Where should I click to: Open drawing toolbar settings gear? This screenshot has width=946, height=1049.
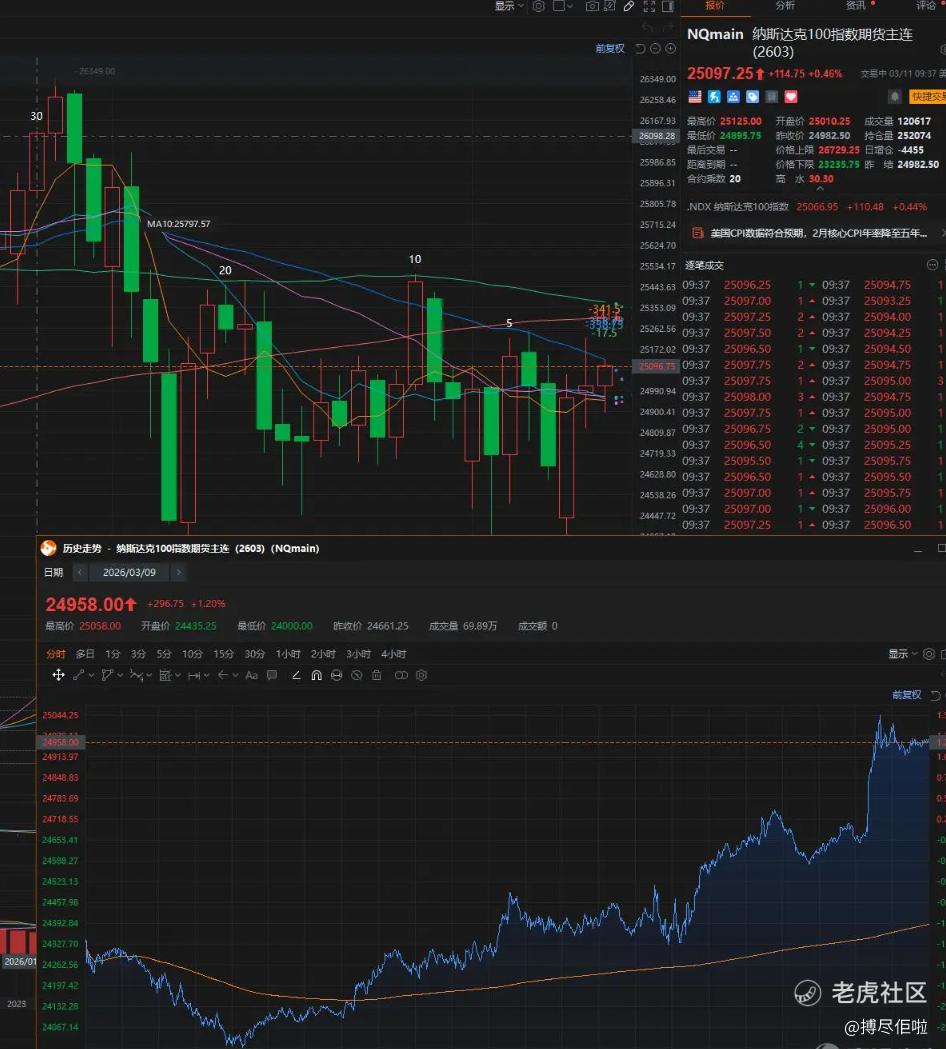pos(421,675)
